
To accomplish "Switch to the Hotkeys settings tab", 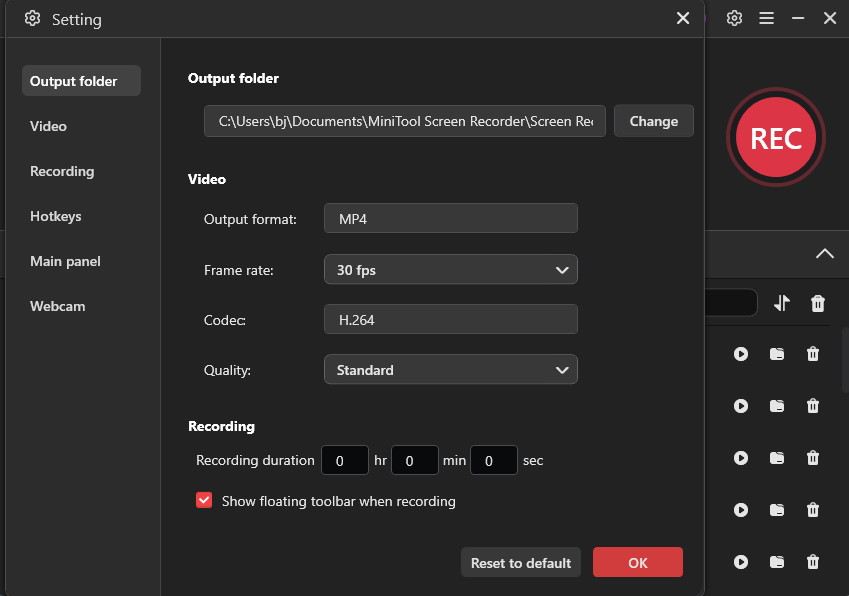I will tap(57, 216).
